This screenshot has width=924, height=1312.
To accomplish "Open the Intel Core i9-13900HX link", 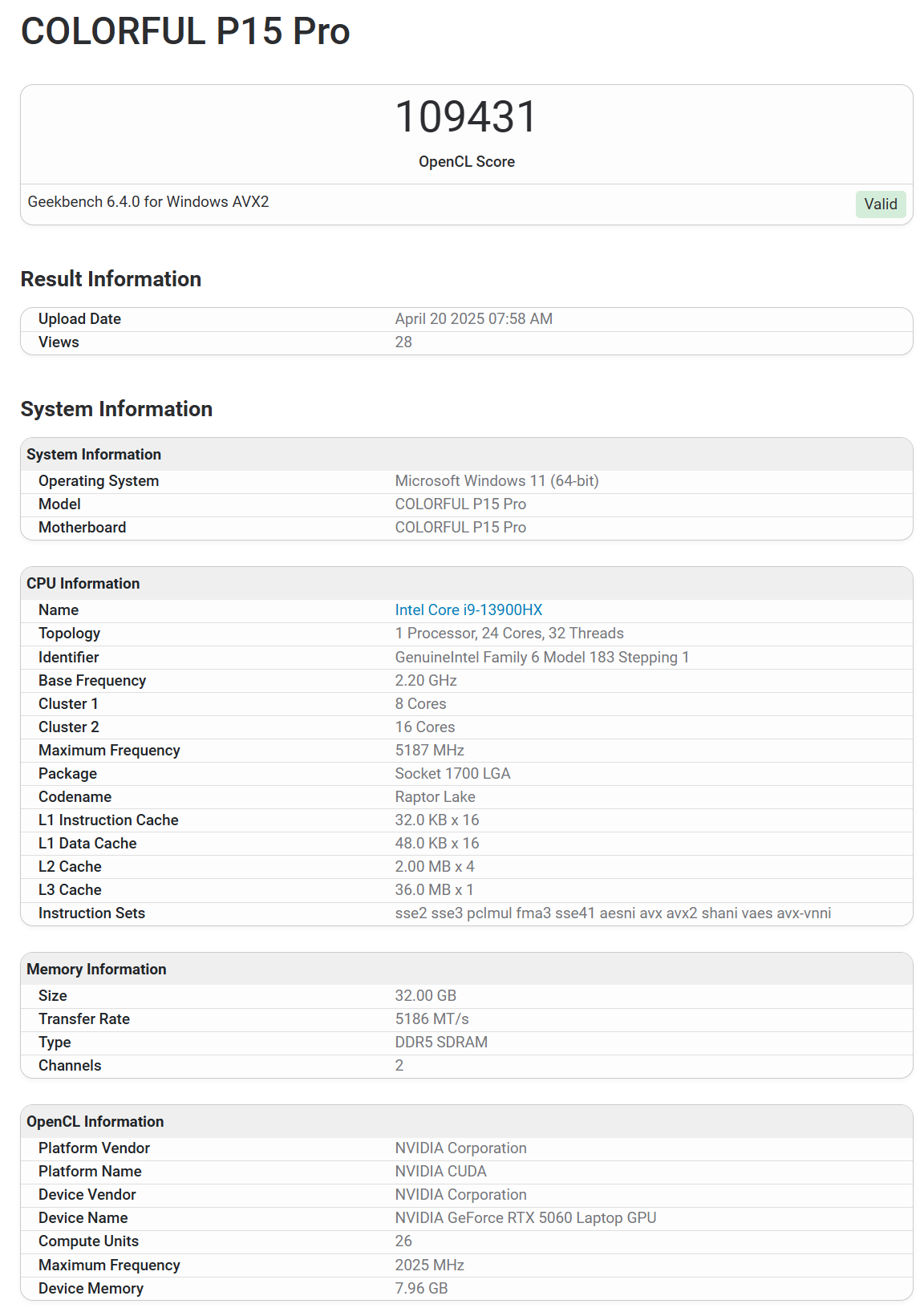I will [x=468, y=610].
